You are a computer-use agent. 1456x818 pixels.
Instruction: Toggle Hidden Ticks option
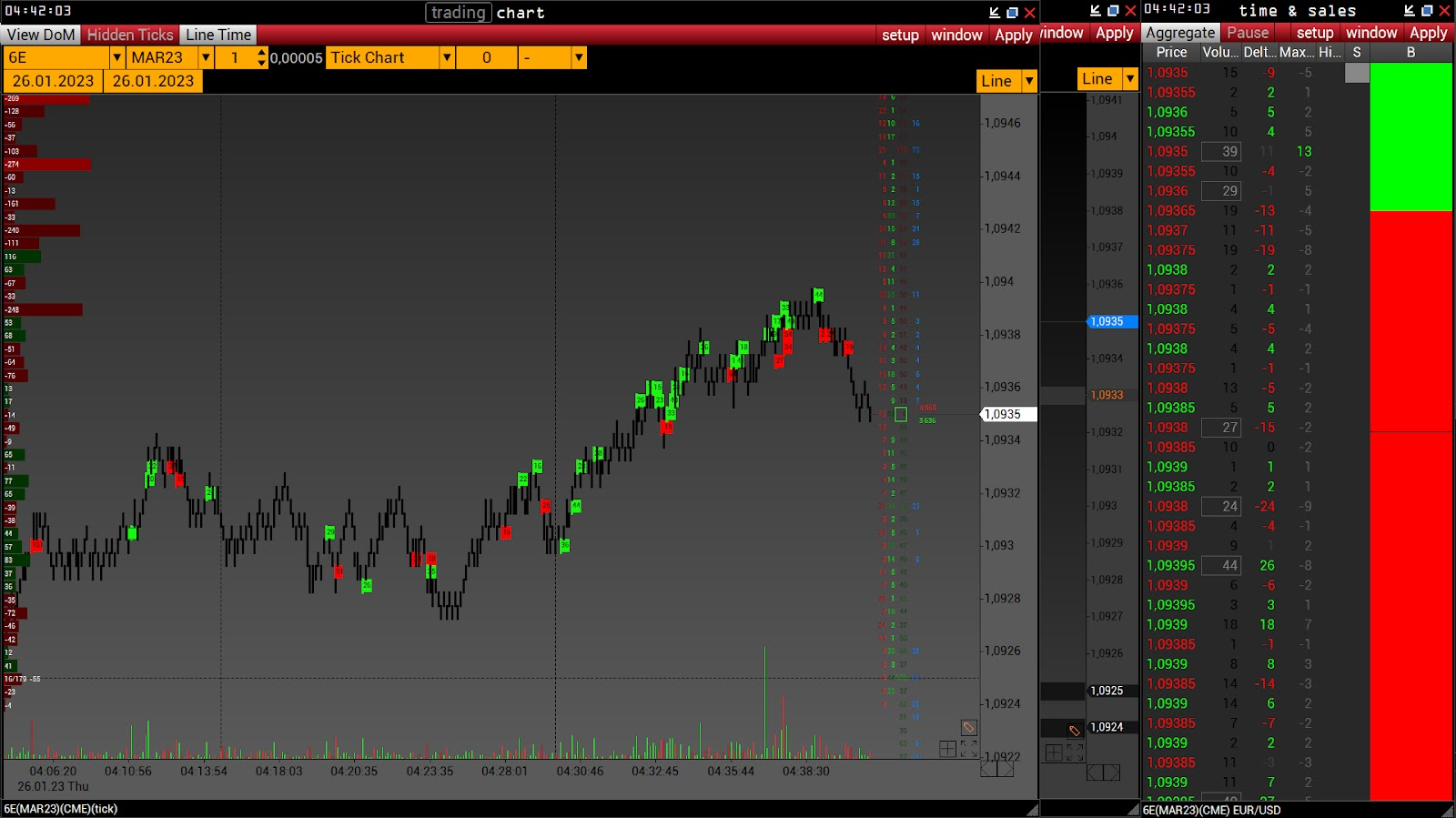coord(129,35)
